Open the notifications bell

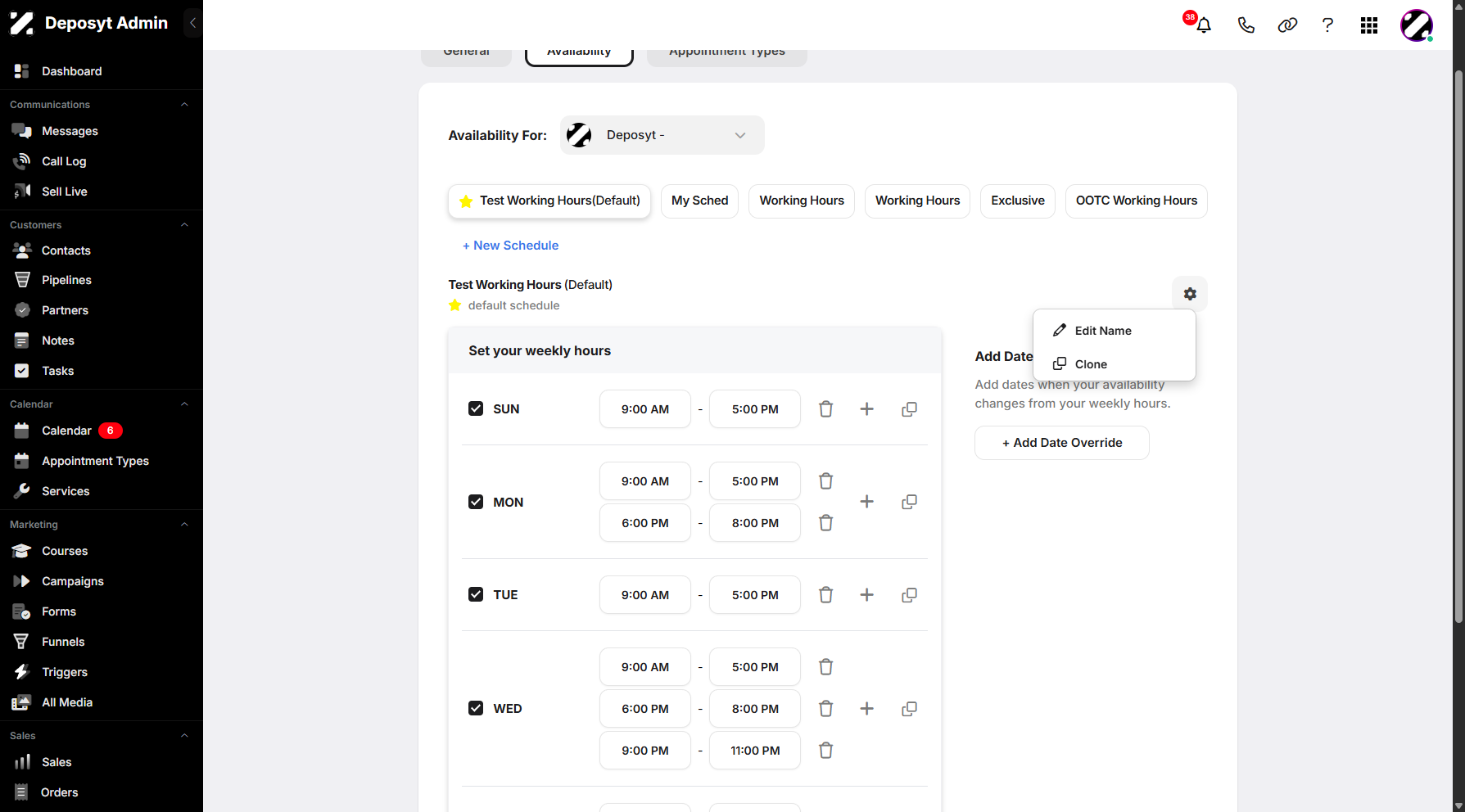point(1203,25)
